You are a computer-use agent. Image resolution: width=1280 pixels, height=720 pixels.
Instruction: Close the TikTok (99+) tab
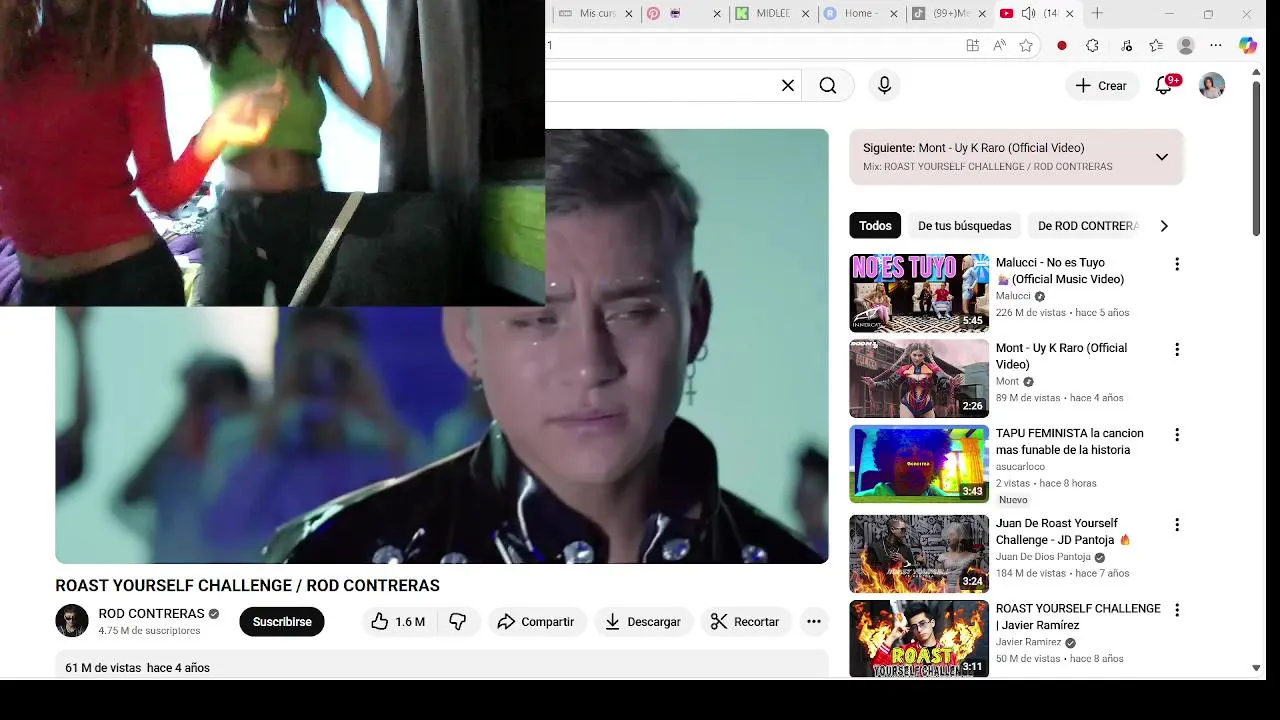pos(981,13)
